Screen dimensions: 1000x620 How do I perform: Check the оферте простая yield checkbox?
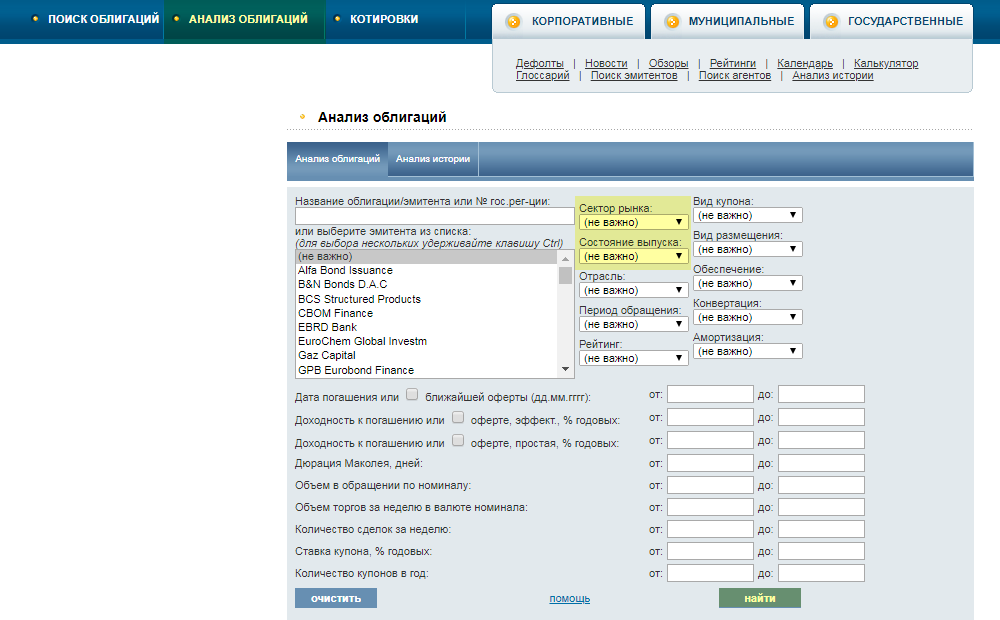click(x=458, y=441)
